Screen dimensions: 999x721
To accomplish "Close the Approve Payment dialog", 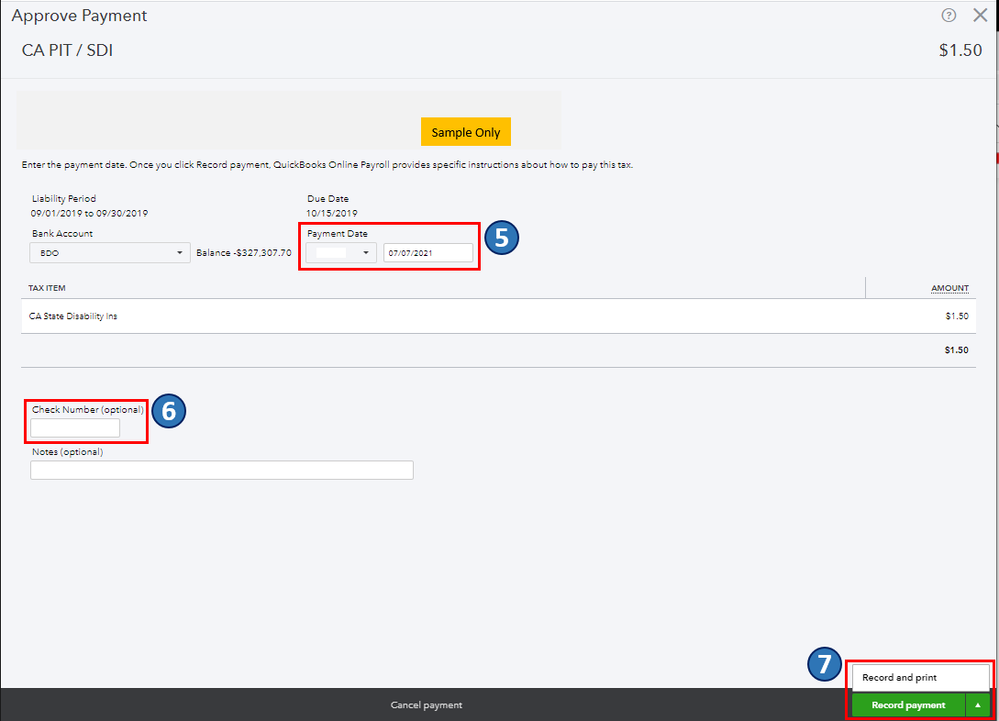I will pos(980,15).
